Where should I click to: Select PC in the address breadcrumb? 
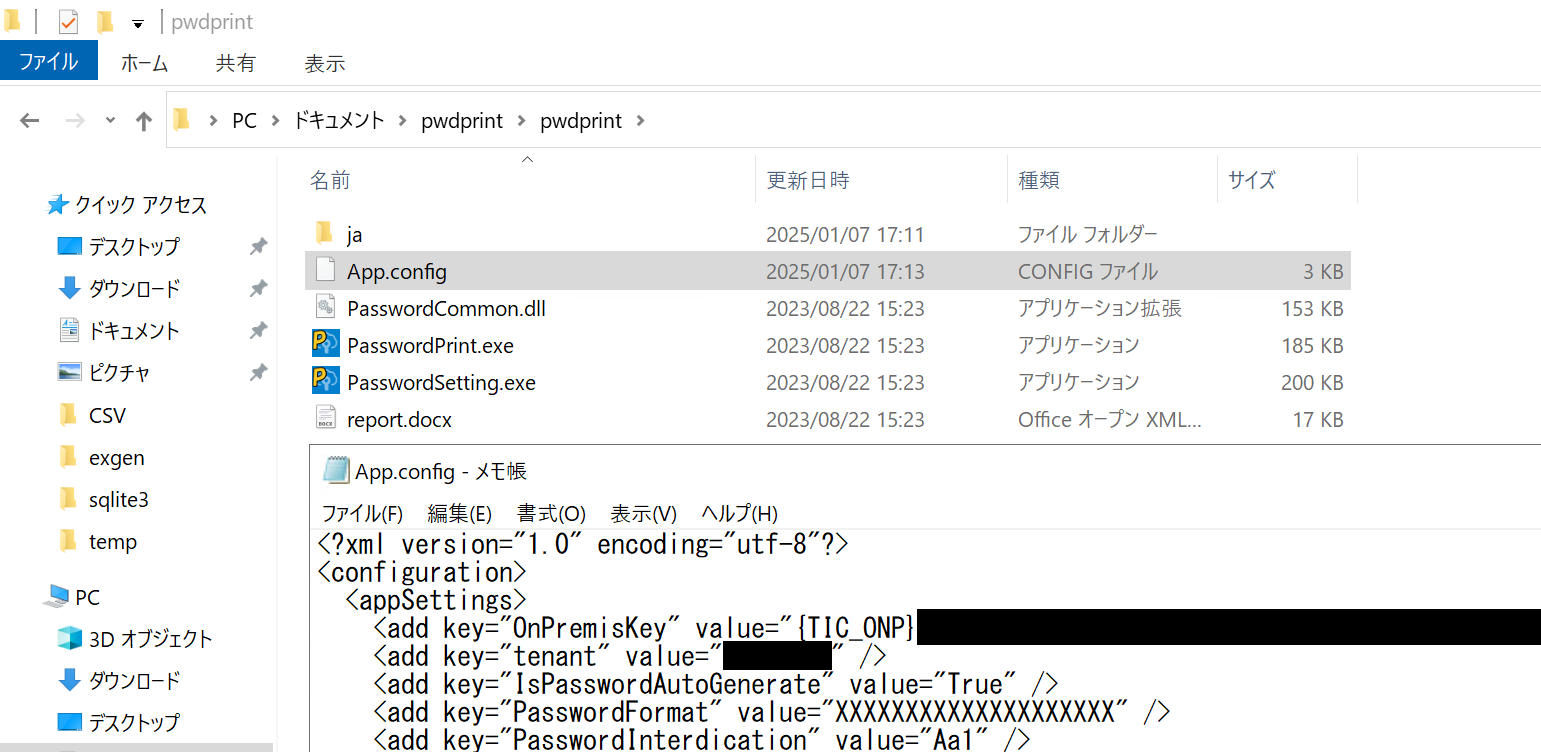pos(244,121)
